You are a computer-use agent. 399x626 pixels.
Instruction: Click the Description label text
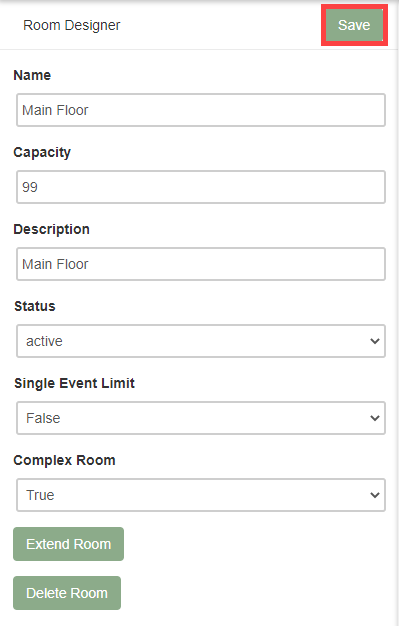52,229
